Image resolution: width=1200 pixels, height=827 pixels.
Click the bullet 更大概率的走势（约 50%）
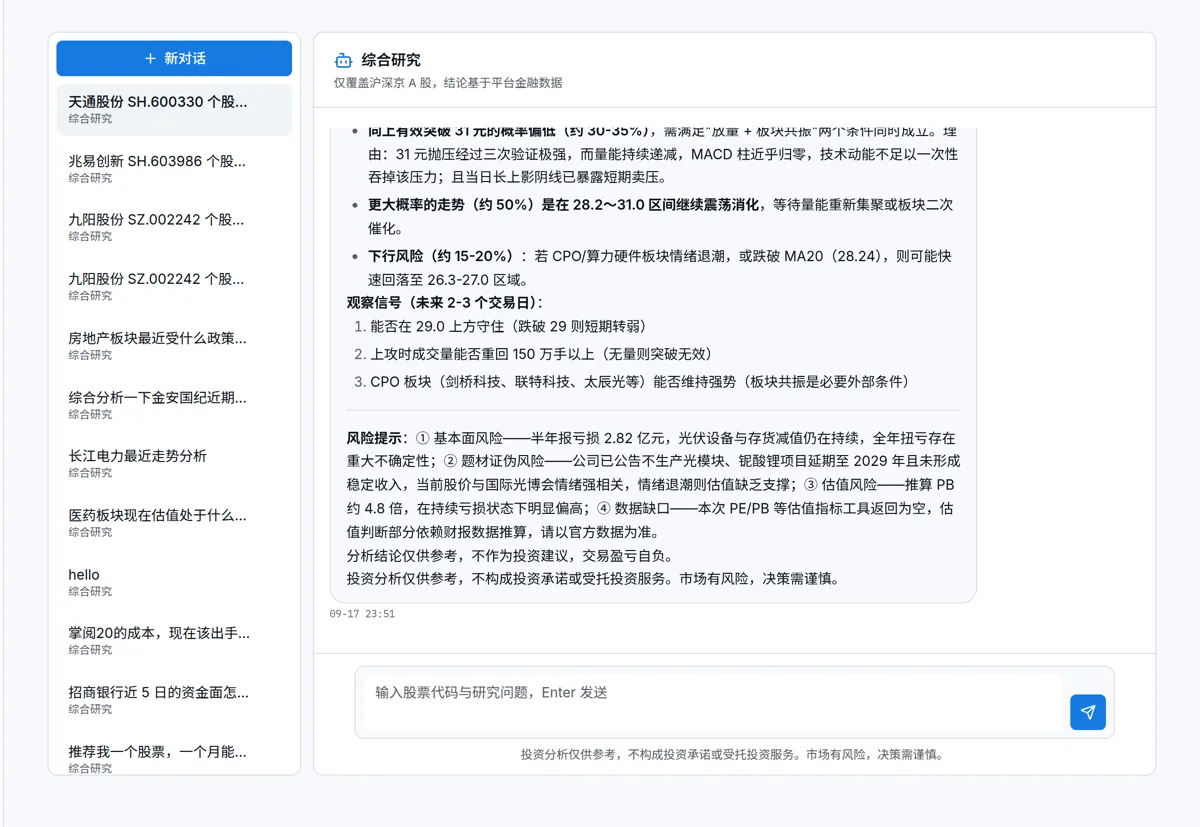click(660, 216)
